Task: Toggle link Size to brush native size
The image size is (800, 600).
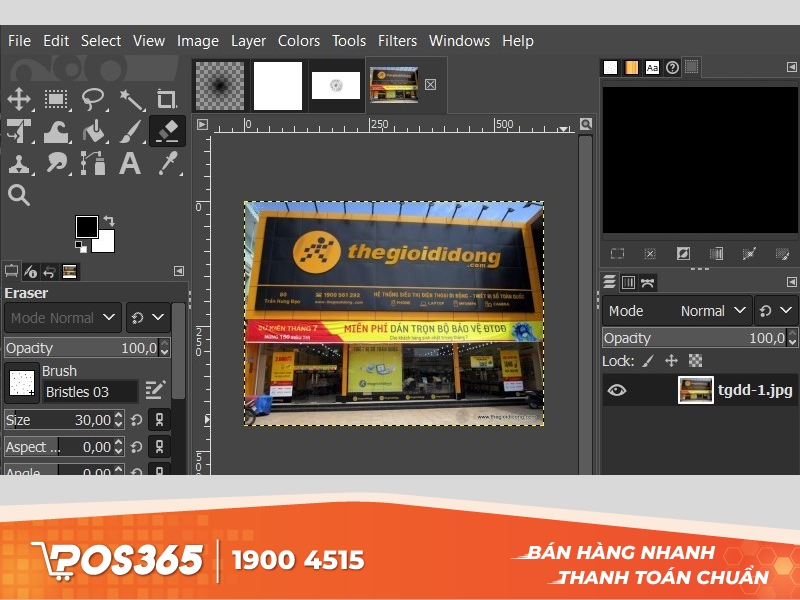Action: [x=159, y=420]
